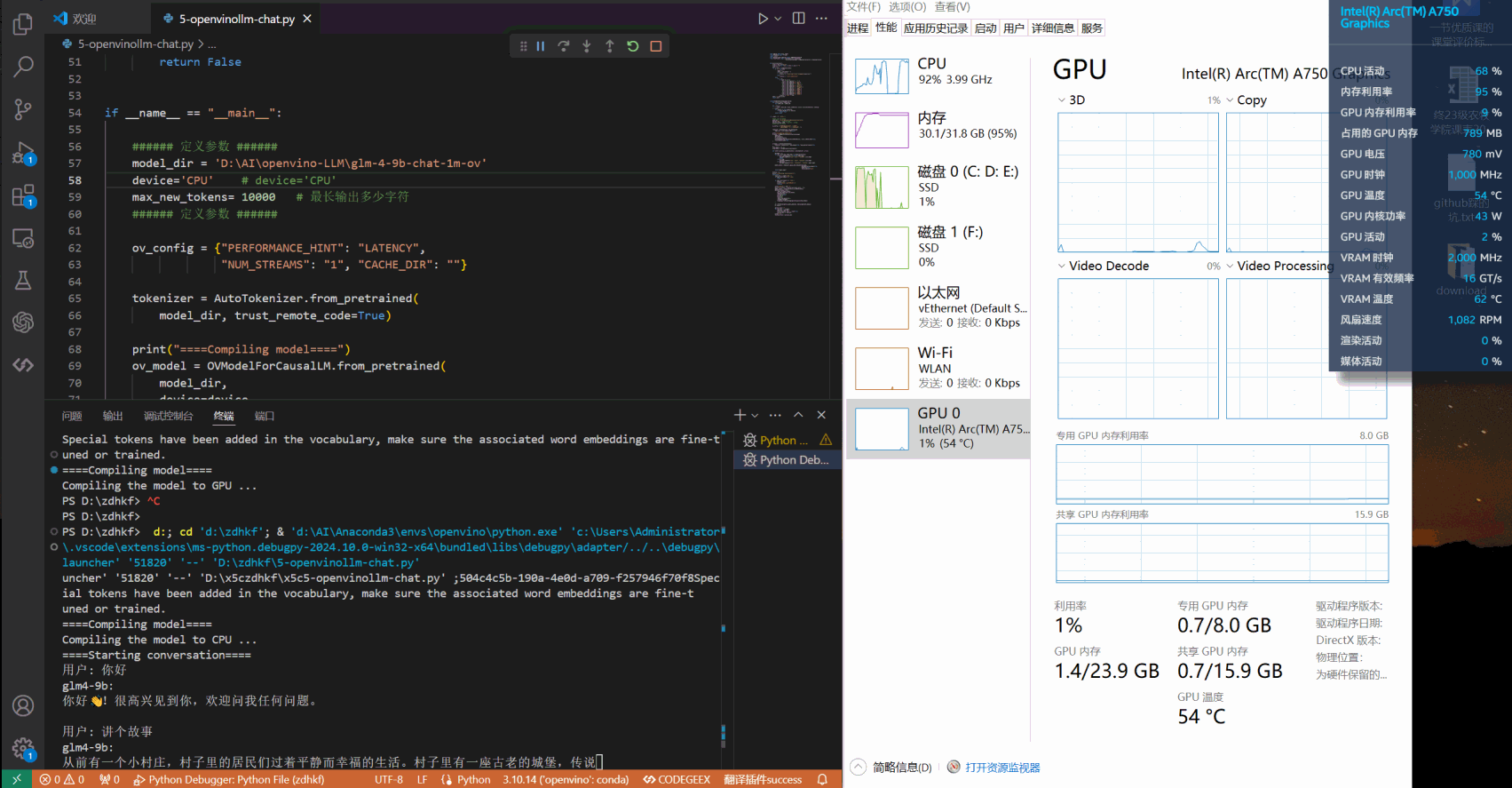Image resolution: width=1512 pixels, height=788 pixels.
Task: Click Step Out in debug toolbar
Action: (x=609, y=46)
